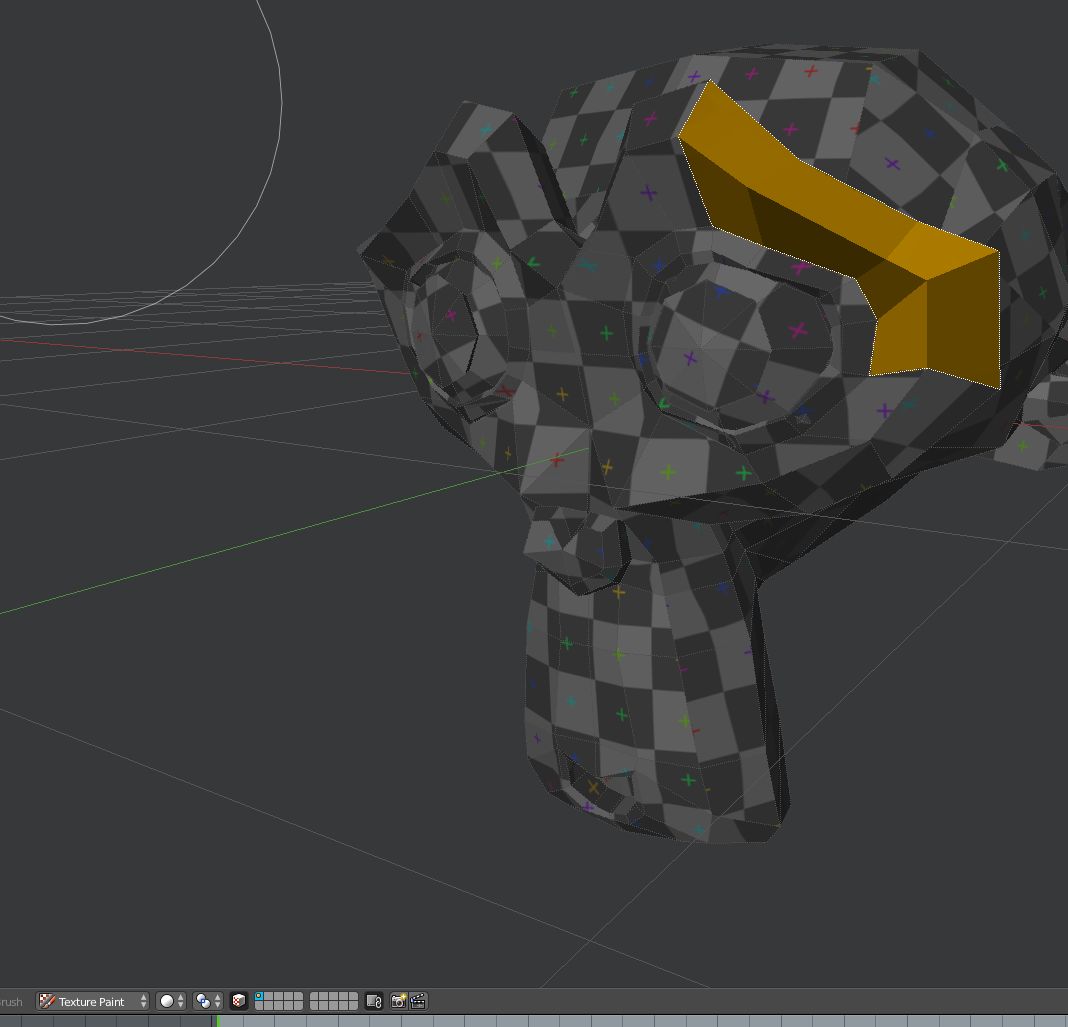Select the highlighted first scene layer button
Image resolution: width=1068 pixels, height=1027 pixels.
259,996
